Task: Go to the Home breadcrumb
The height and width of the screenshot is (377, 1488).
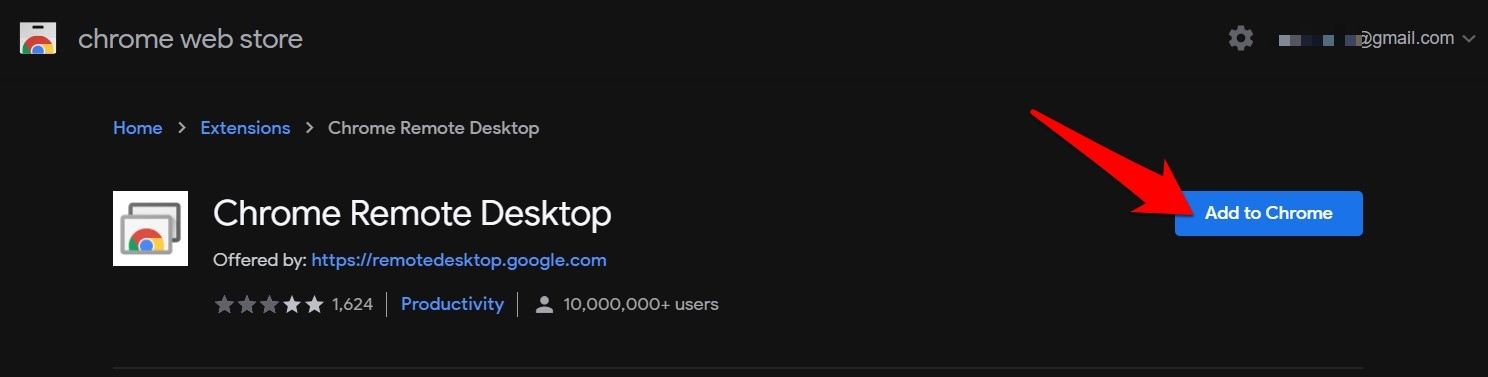Action: pyautogui.click(x=138, y=128)
